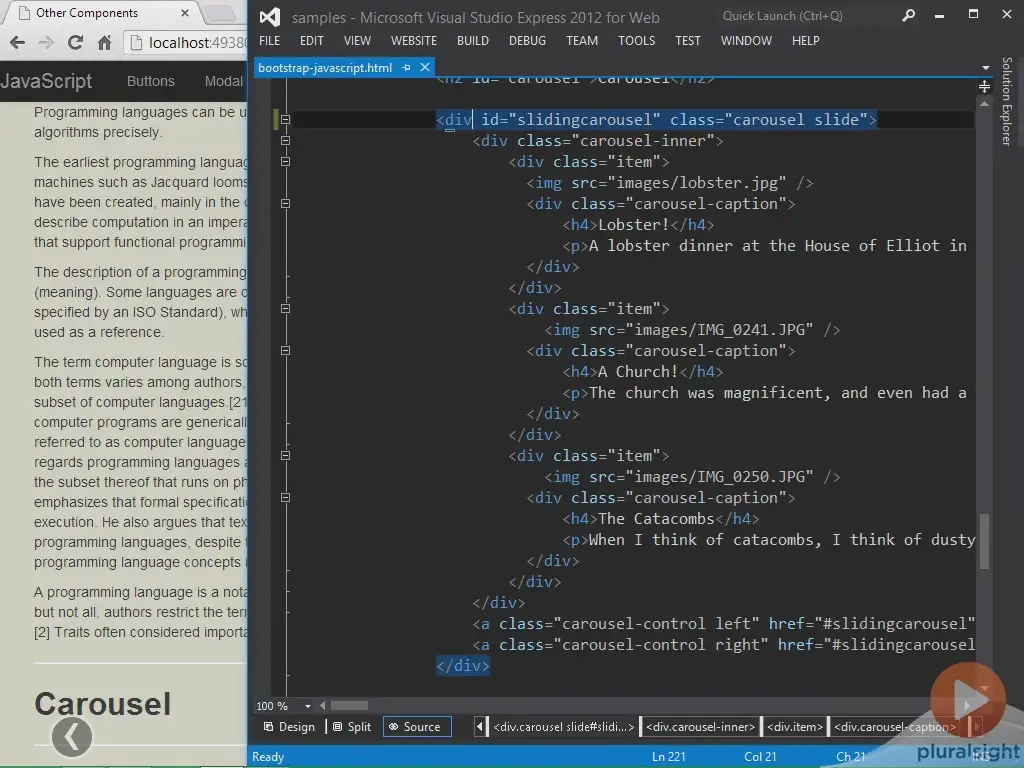Enable Split view mode

(x=352, y=726)
